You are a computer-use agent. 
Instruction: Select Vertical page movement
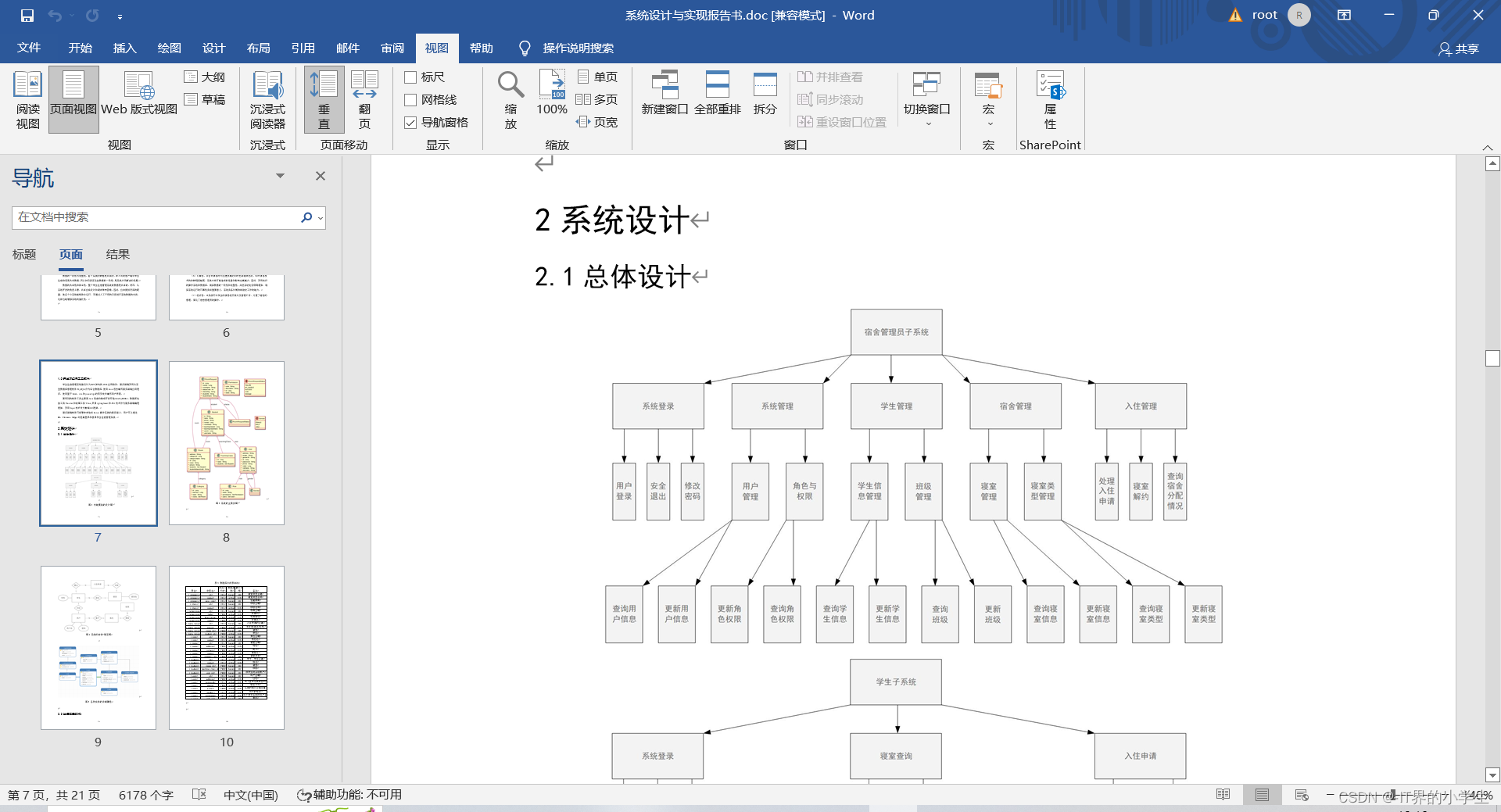pos(324,100)
